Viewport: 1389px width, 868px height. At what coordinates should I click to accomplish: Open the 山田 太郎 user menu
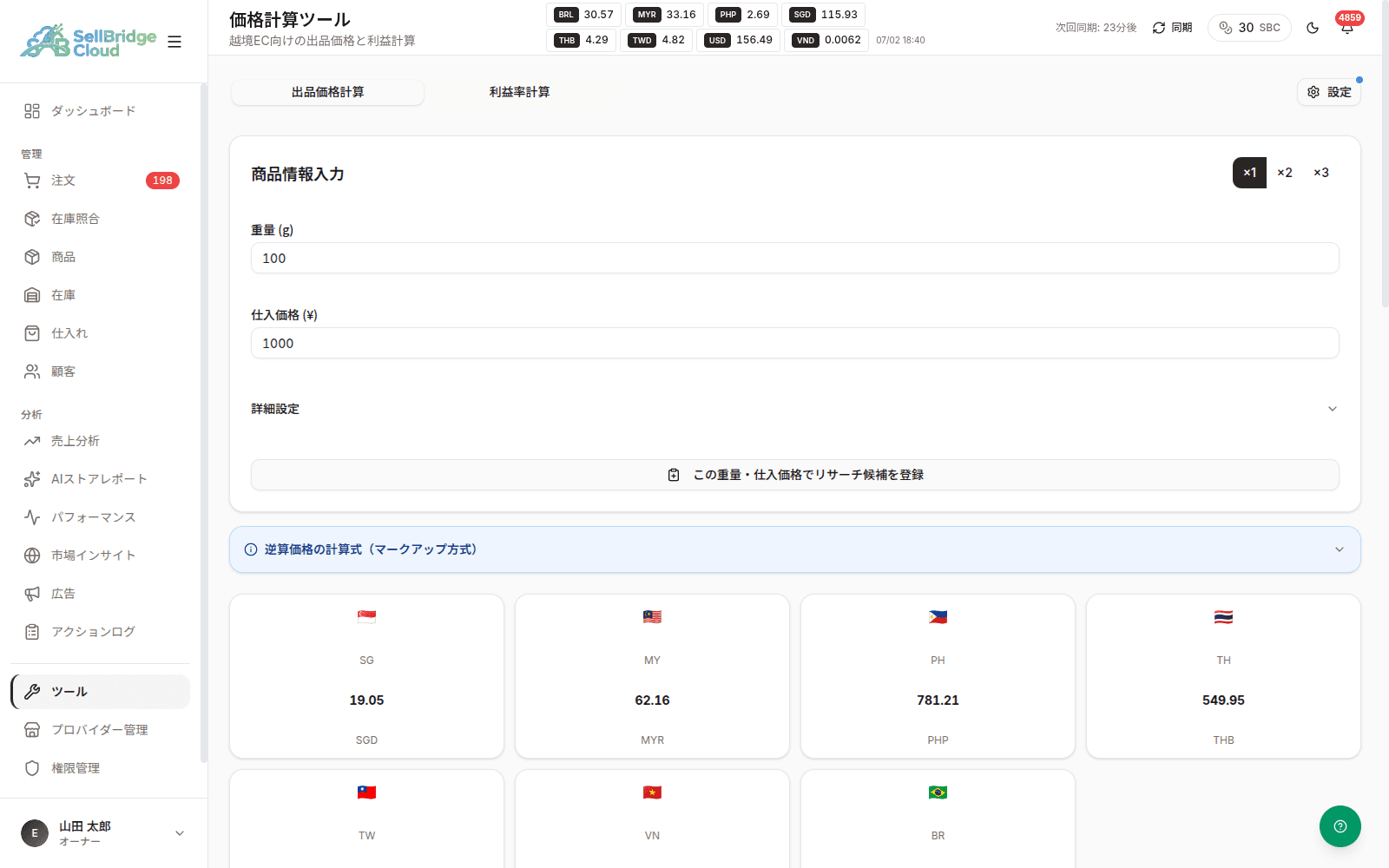tap(104, 833)
